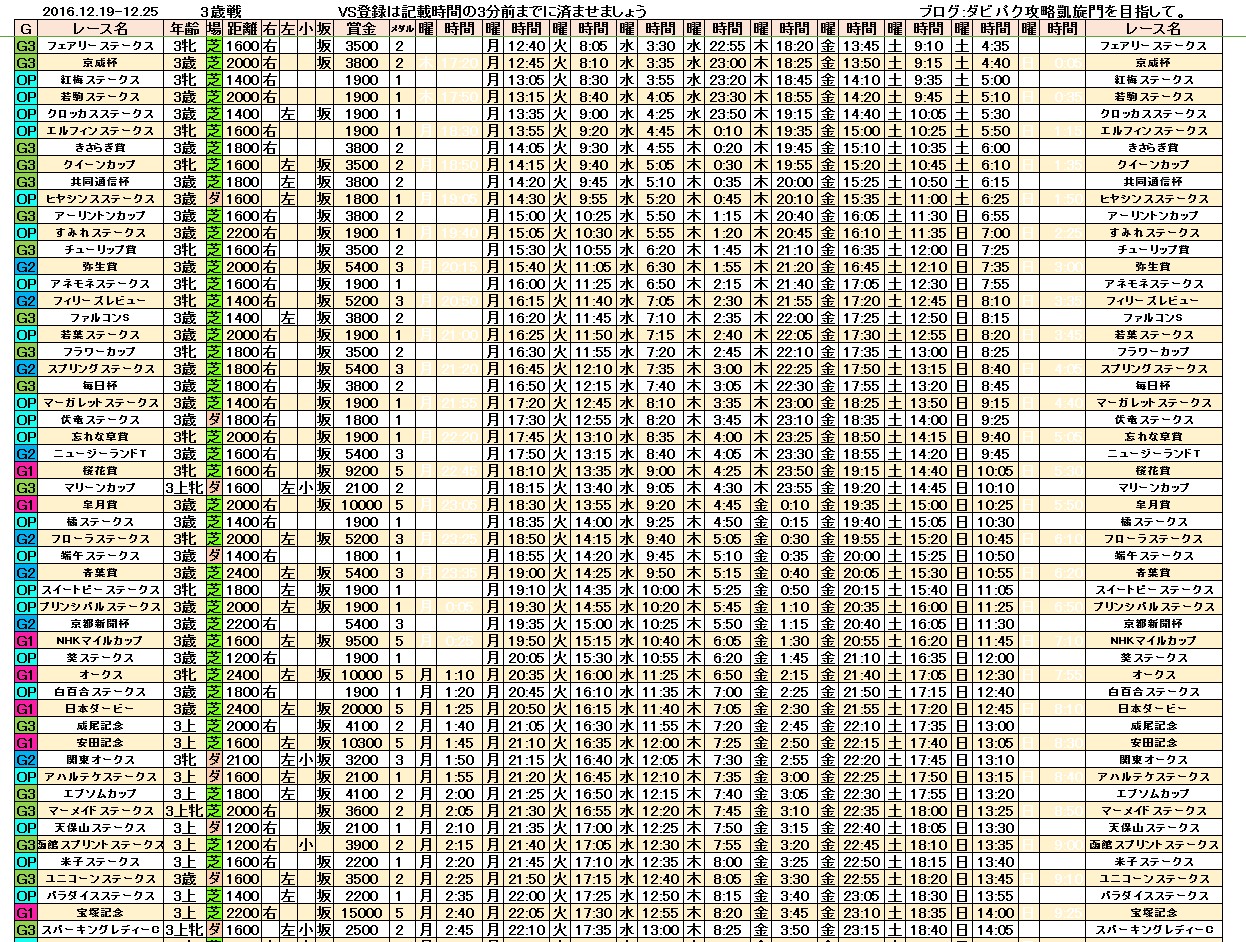Image resolution: width=1246 pixels, height=942 pixels.
Task: Click the 3上牝 age cell for マーメイドステークス
Action: (x=184, y=811)
